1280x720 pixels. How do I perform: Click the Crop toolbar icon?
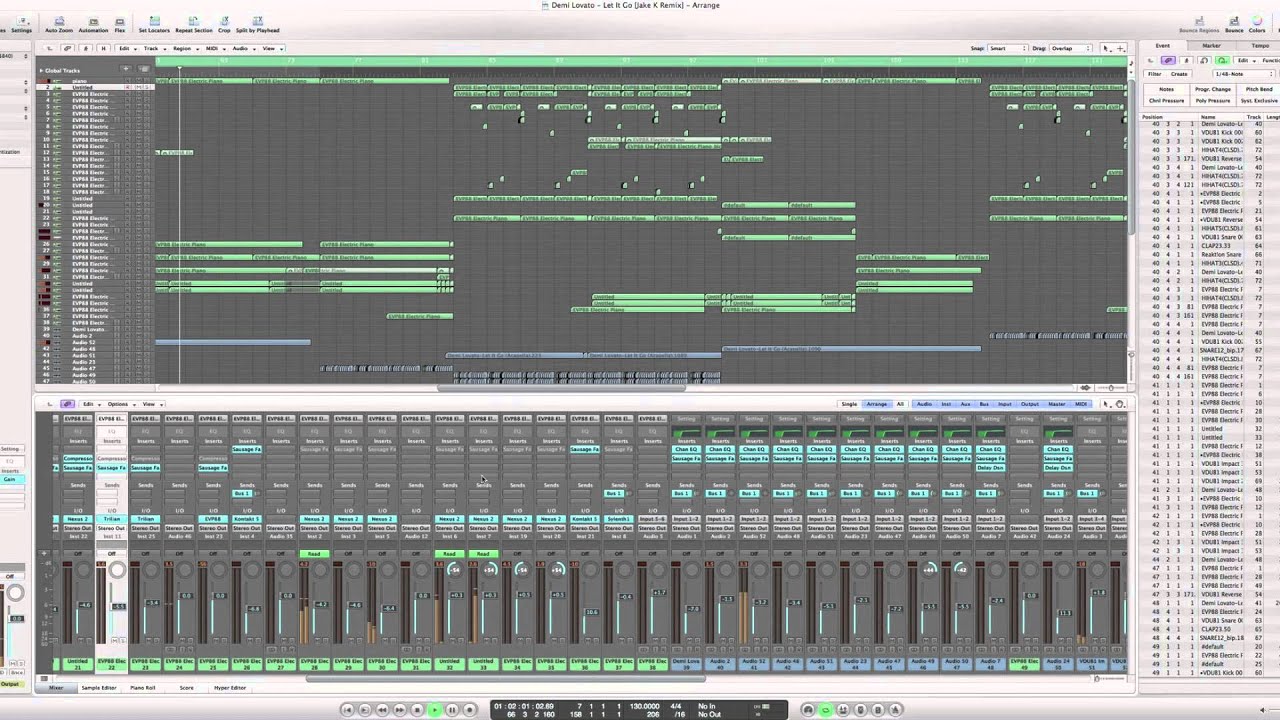224,22
